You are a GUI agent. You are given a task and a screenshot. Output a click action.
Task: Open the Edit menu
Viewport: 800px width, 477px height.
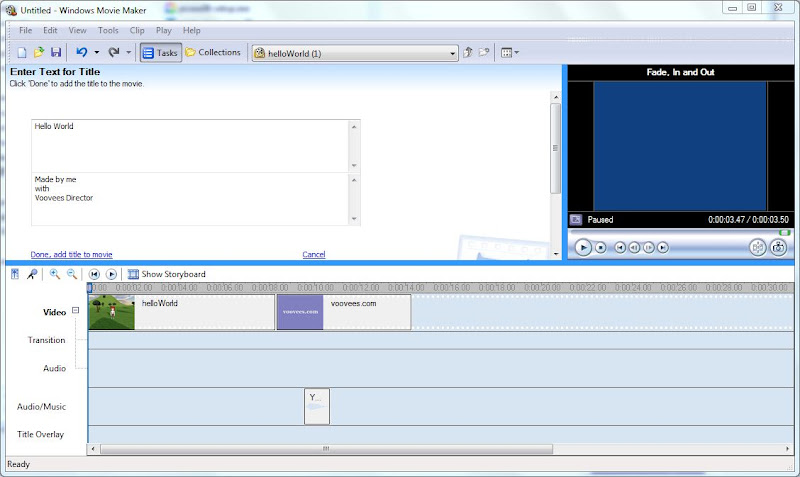[x=50, y=31]
